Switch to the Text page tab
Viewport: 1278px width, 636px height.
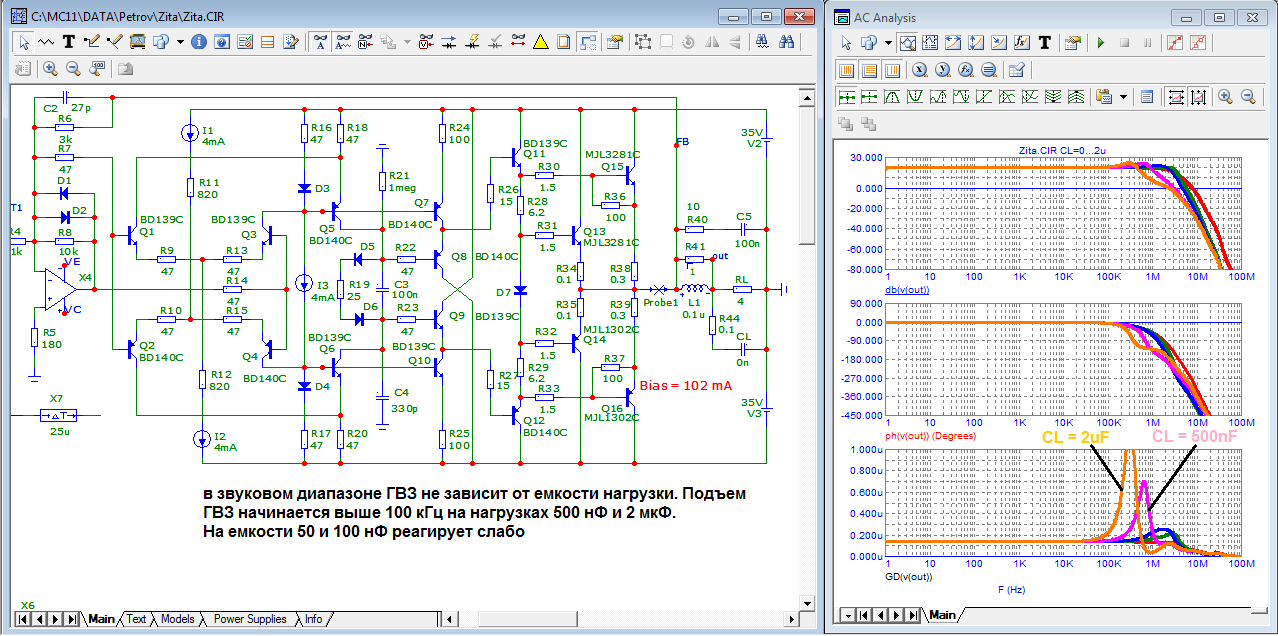pos(136,620)
